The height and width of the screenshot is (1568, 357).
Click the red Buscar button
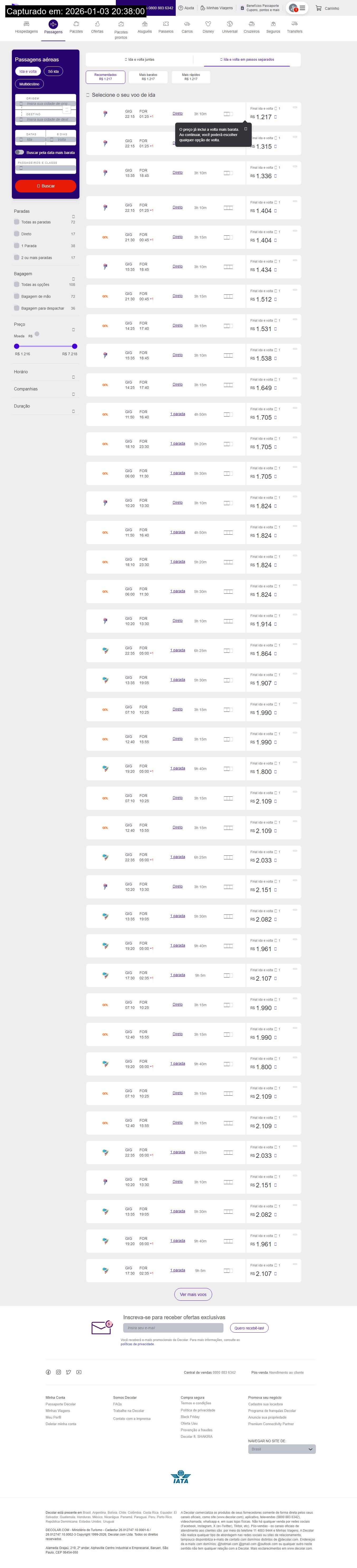tap(46, 186)
